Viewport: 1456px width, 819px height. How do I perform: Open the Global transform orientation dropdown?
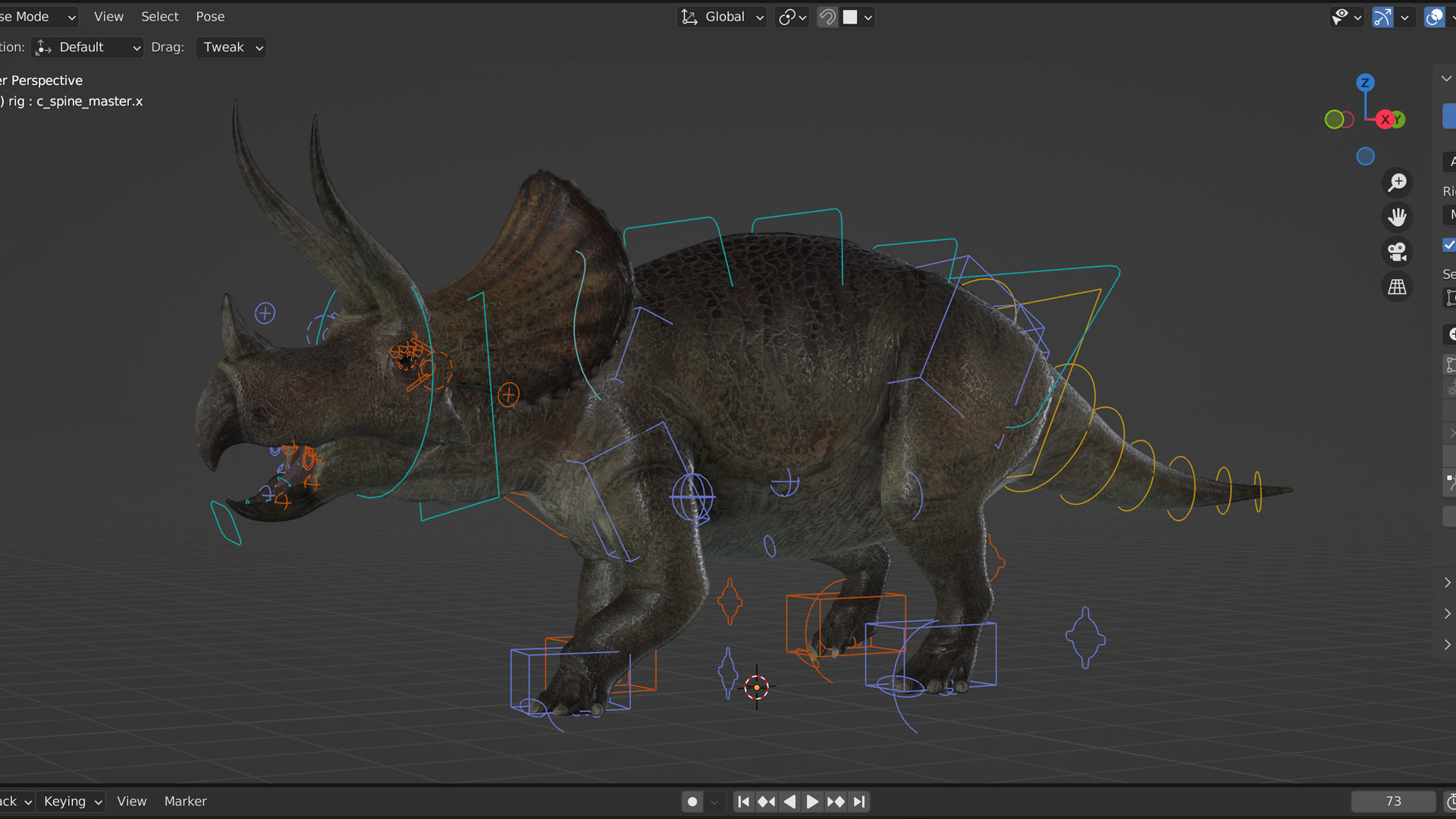(x=723, y=17)
